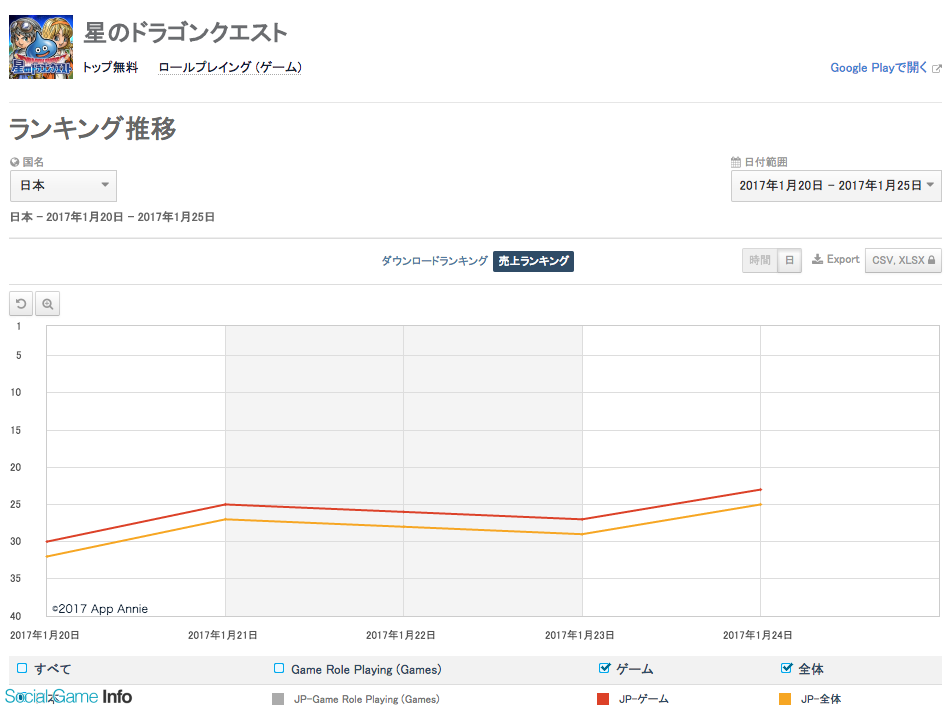Click the JP-全体 legend label
This screenshot has height=709, width=949.
tap(821, 699)
